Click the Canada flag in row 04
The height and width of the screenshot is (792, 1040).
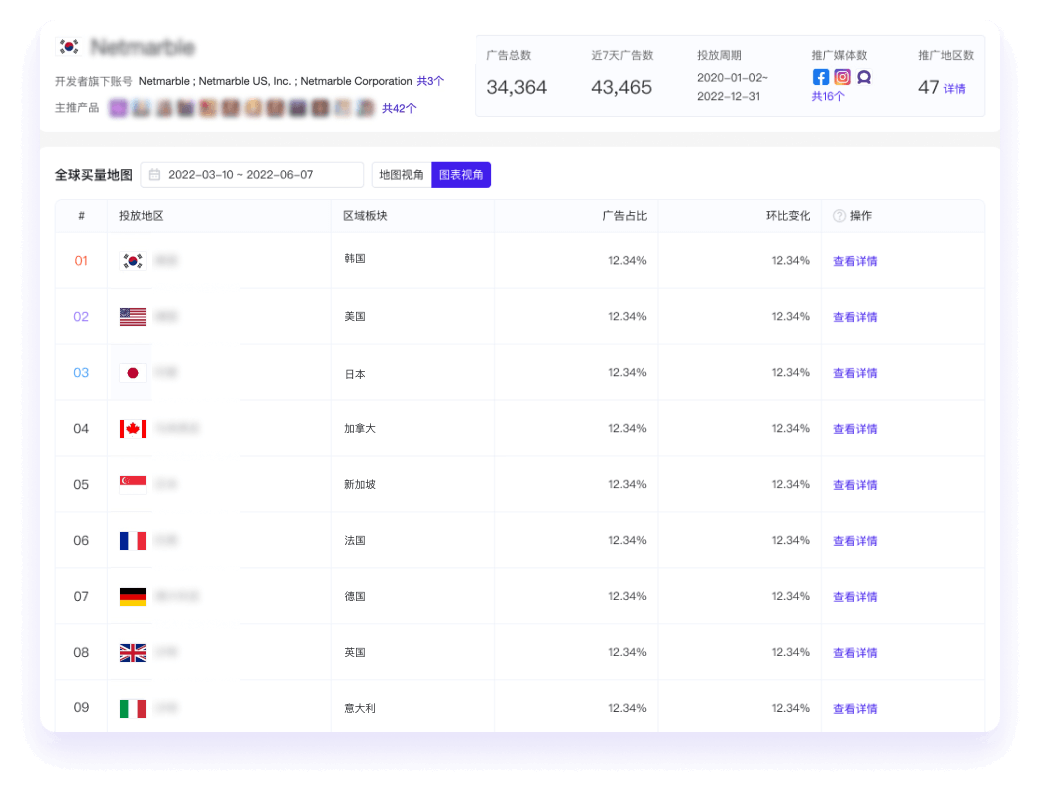[x=132, y=429]
